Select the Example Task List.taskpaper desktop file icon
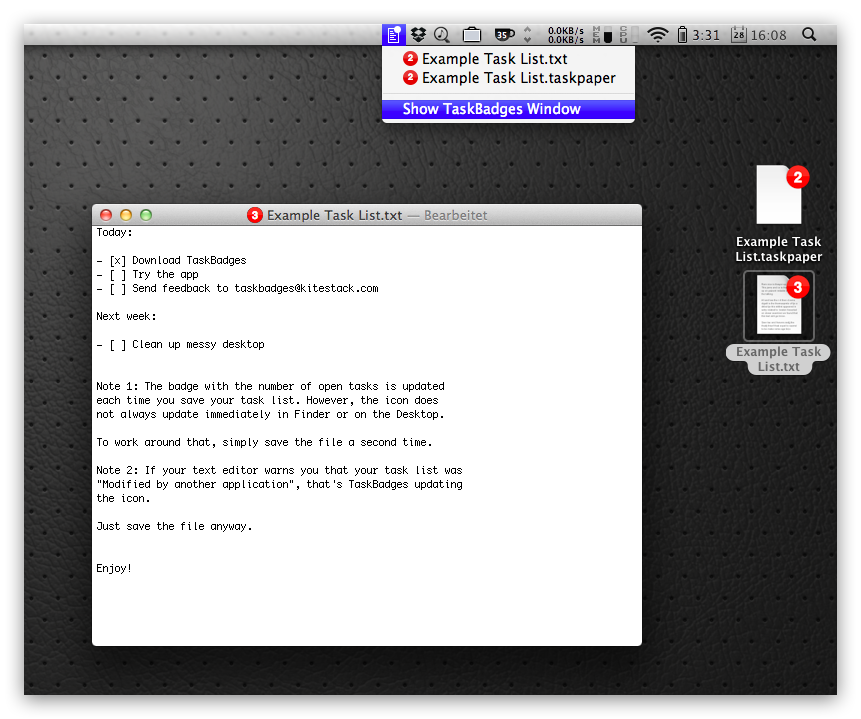 pyautogui.click(x=779, y=195)
